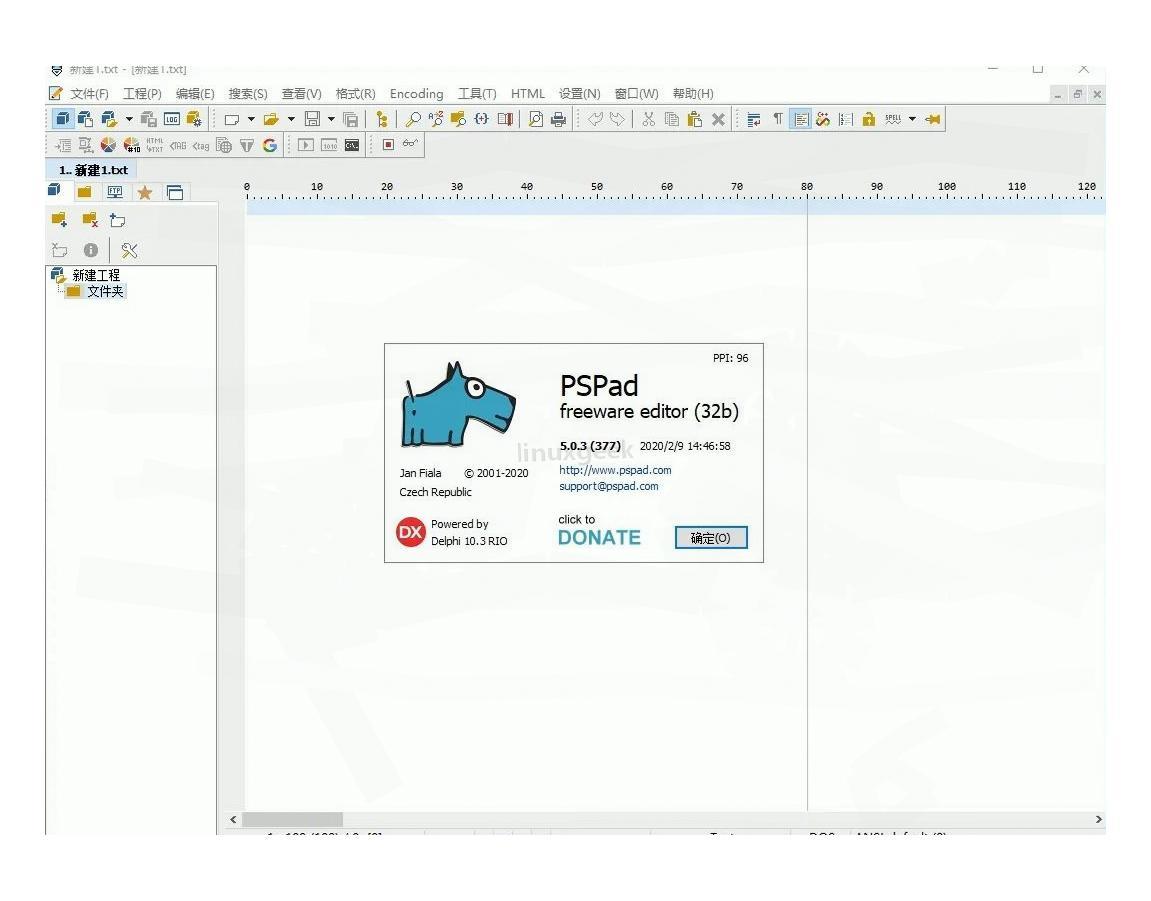Click the 确定(O) dialog button
Screen dimensions: 1151x901
711,537
